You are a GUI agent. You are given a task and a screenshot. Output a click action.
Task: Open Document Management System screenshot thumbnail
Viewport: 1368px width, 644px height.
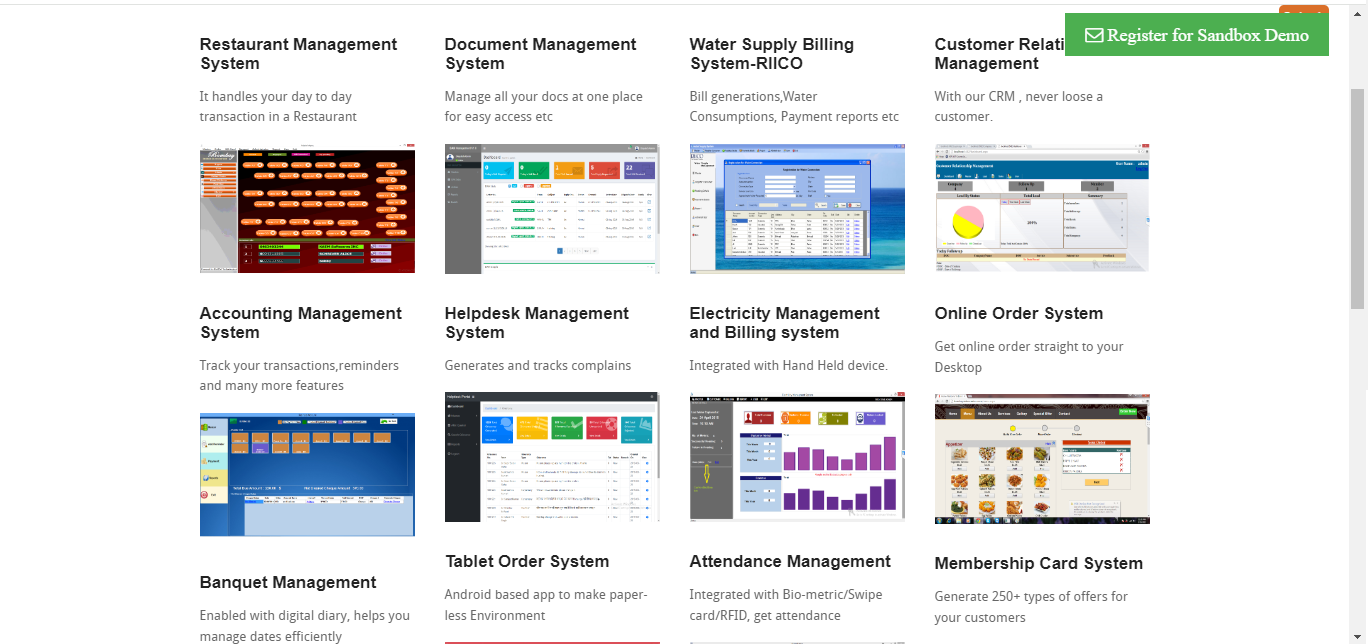pos(552,209)
